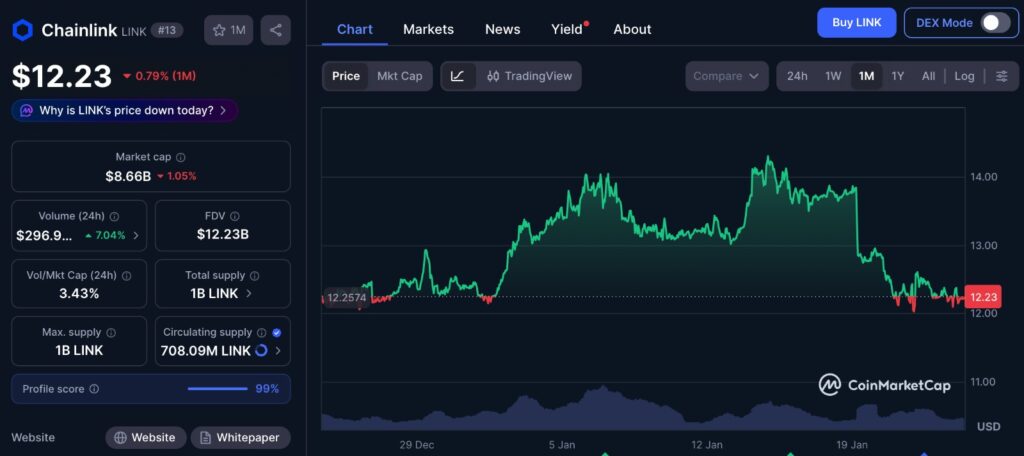Click the price line peak near 14.00
The height and width of the screenshot is (456, 1024).
[768, 157]
